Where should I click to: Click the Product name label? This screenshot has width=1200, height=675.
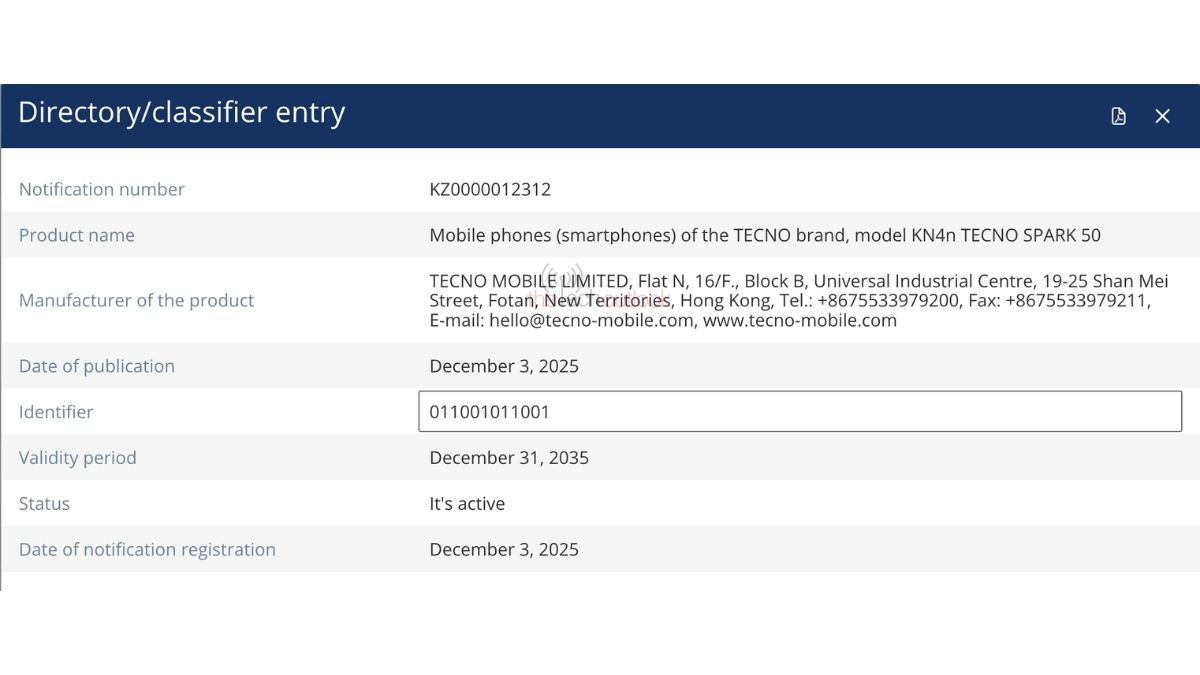[x=77, y=235]
